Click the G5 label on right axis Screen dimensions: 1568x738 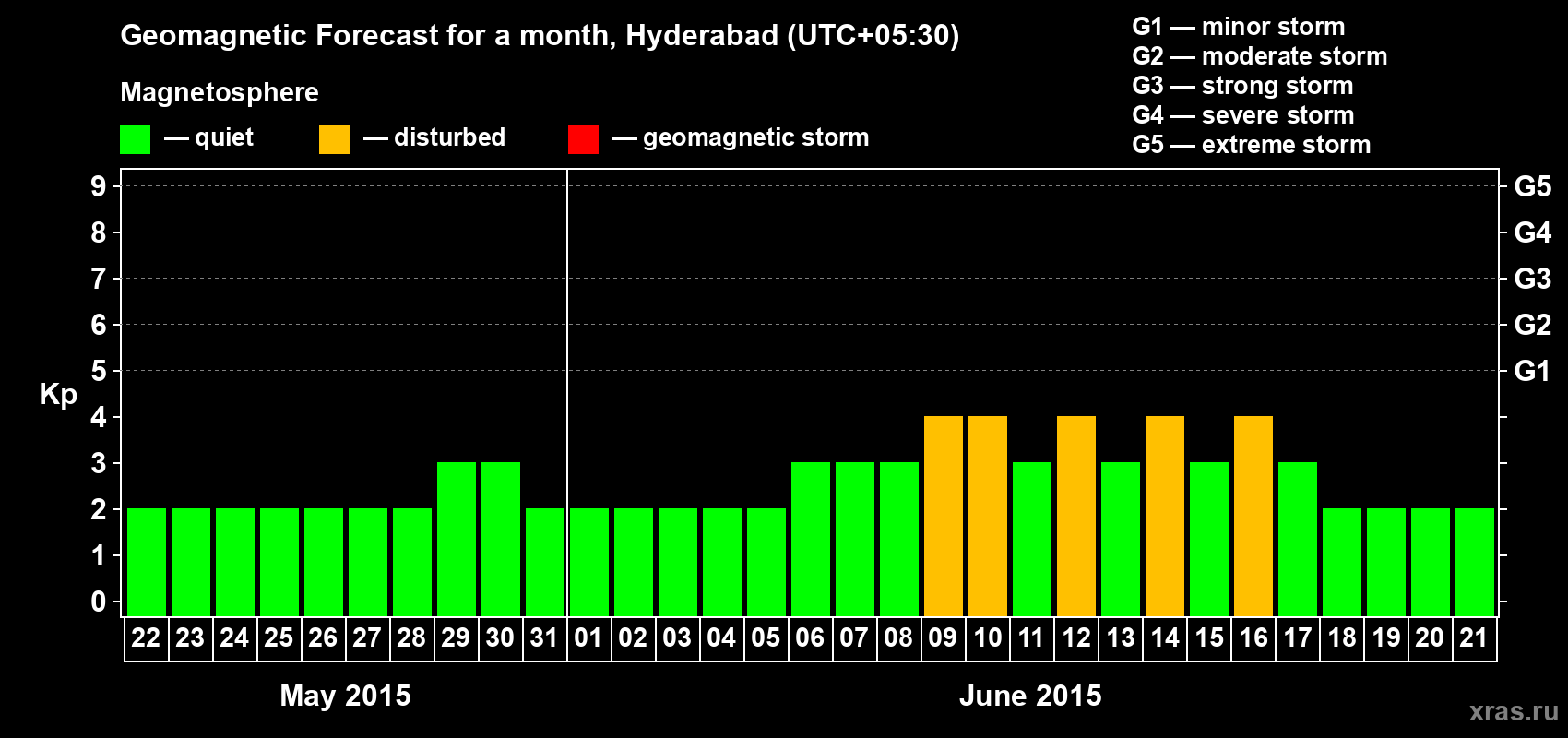pos(1533,186)
